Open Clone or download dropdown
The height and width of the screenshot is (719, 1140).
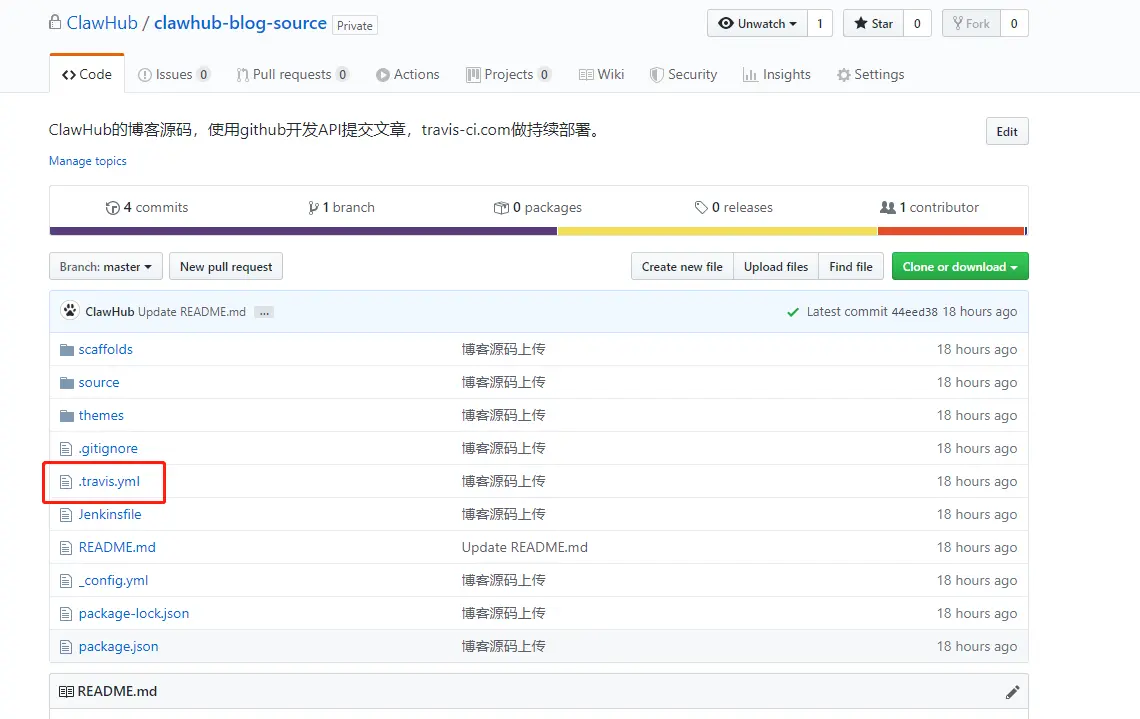pyautogui.click(x=960, y=267)
